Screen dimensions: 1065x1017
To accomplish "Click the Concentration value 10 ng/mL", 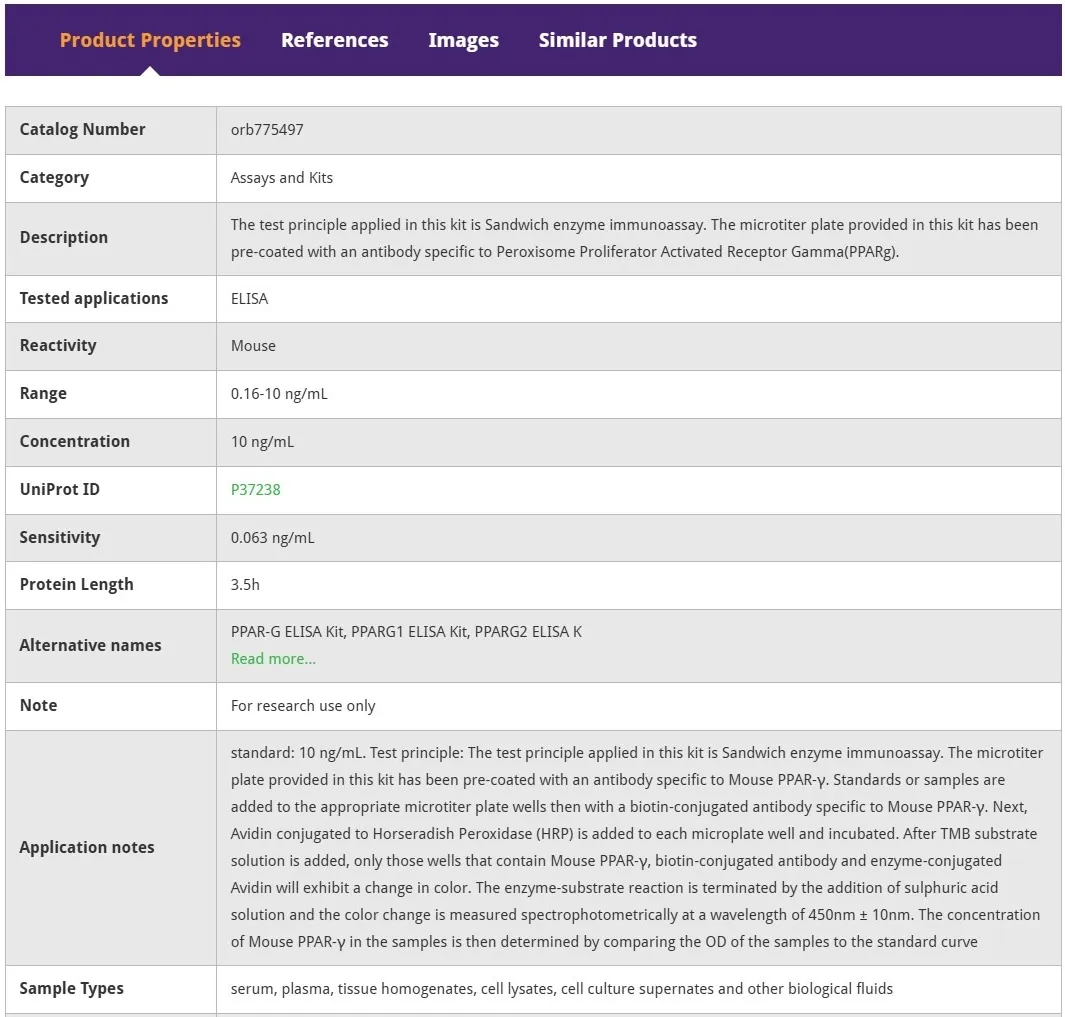I will [262, 442].
